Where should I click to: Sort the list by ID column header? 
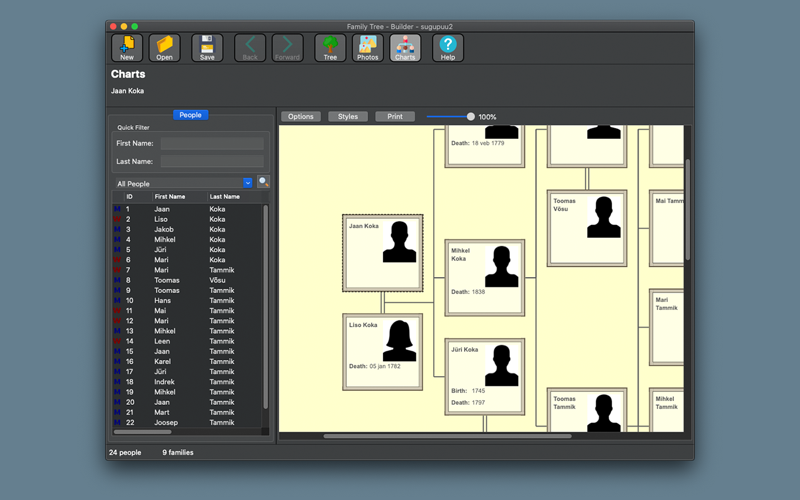[138, 197]
